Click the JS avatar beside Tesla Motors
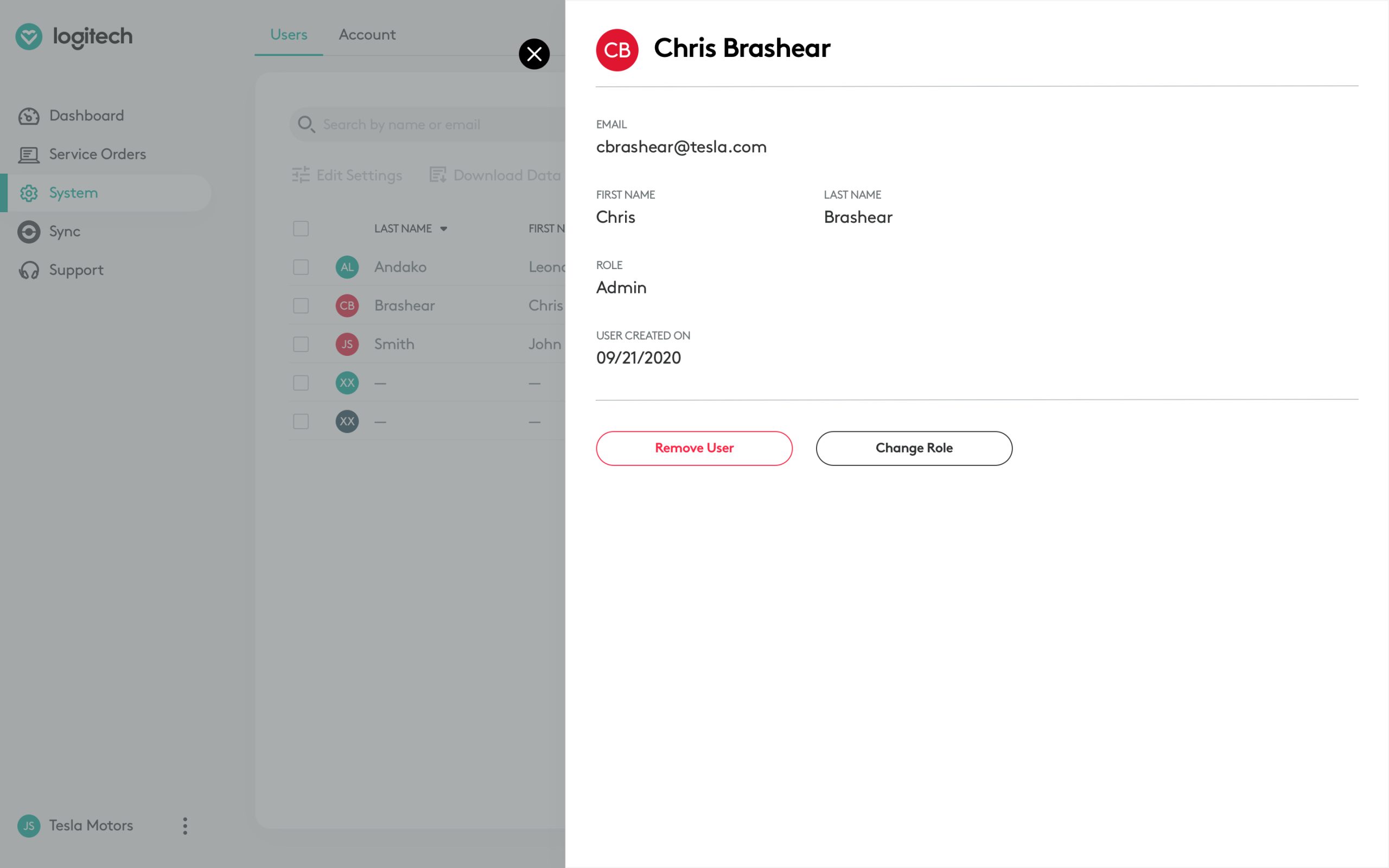1389x868 pixels. 29,826
